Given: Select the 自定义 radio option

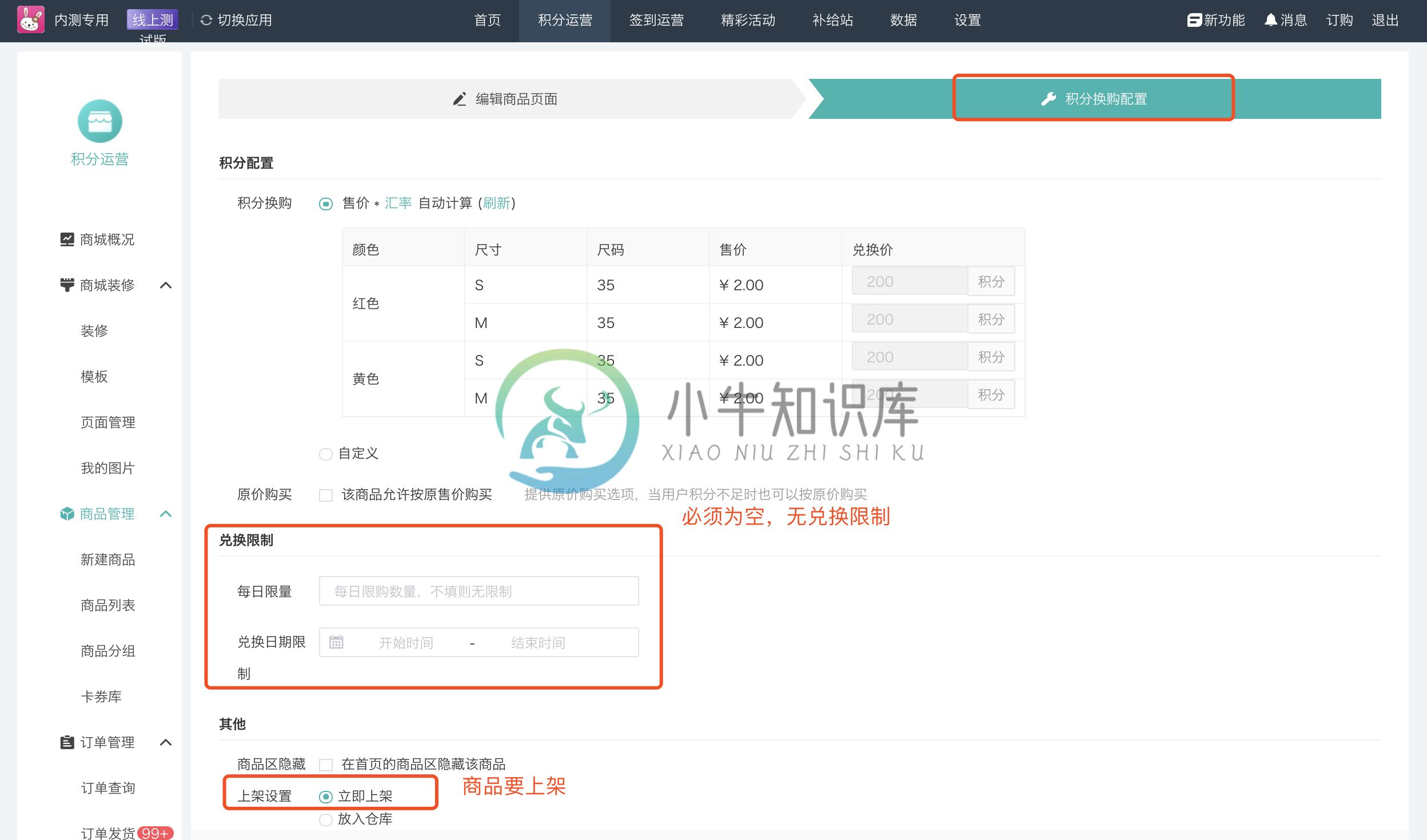Looking at the screenshot, I should coord(326,454).
